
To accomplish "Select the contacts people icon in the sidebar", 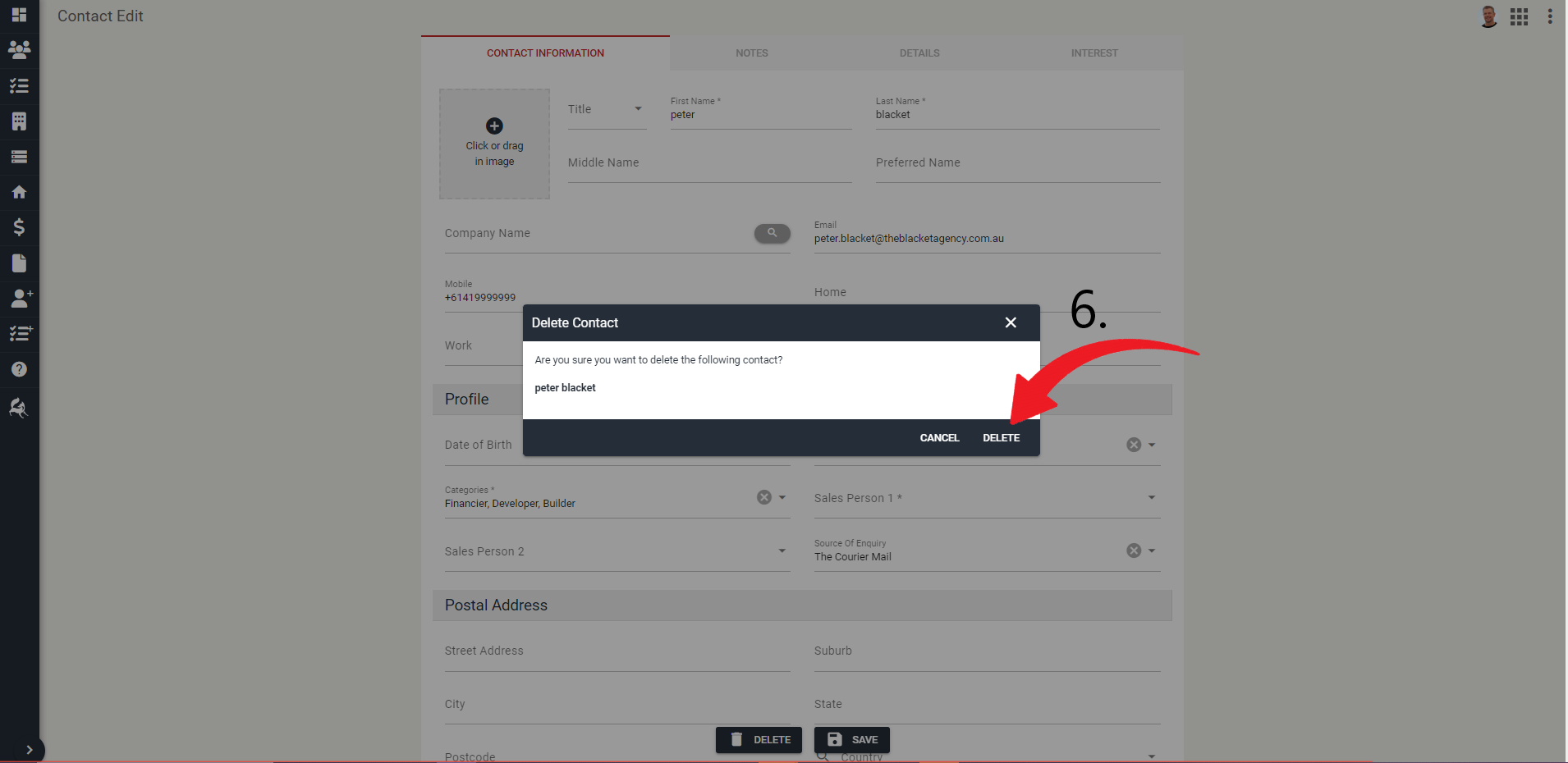I will 18,50.
